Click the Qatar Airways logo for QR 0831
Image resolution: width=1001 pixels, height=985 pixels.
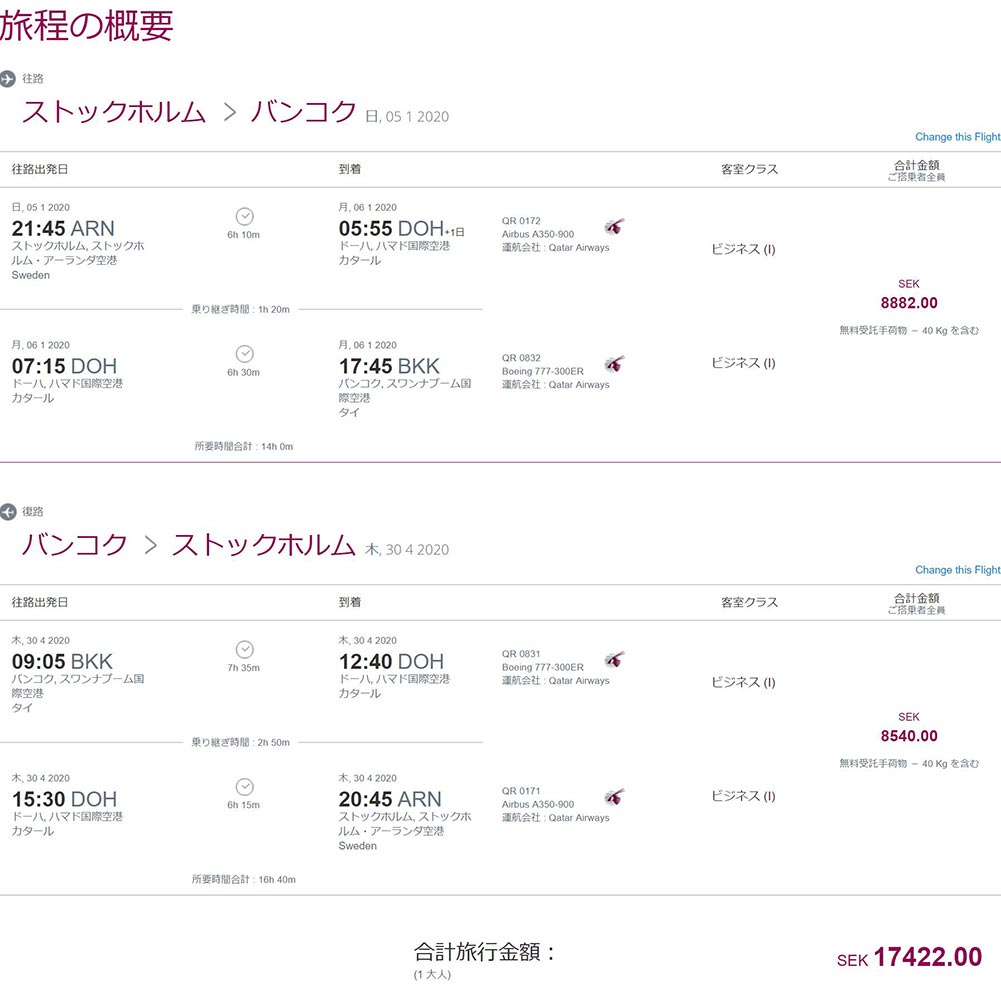[614, 659]
